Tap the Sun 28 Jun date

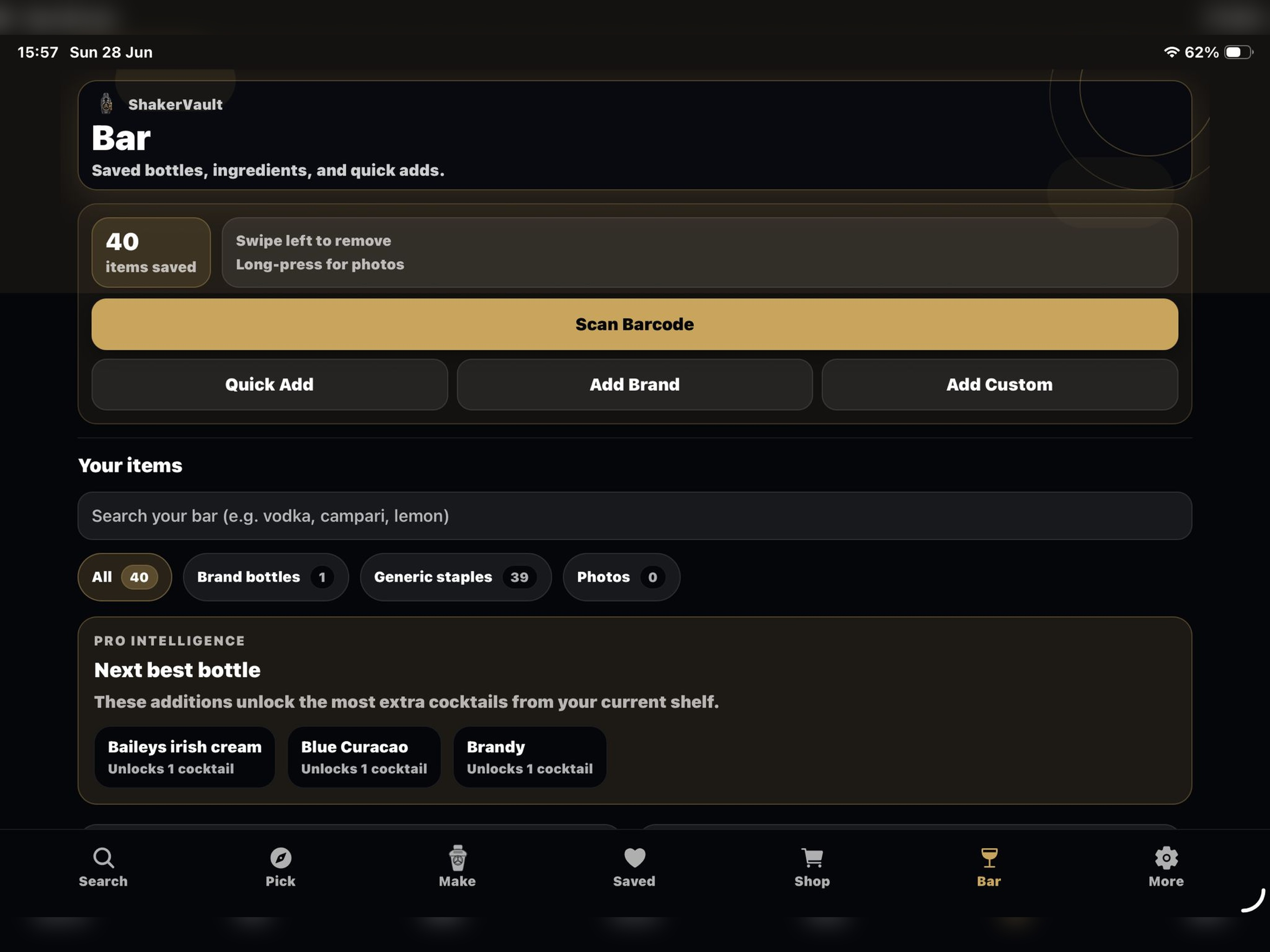click(112, 52)
